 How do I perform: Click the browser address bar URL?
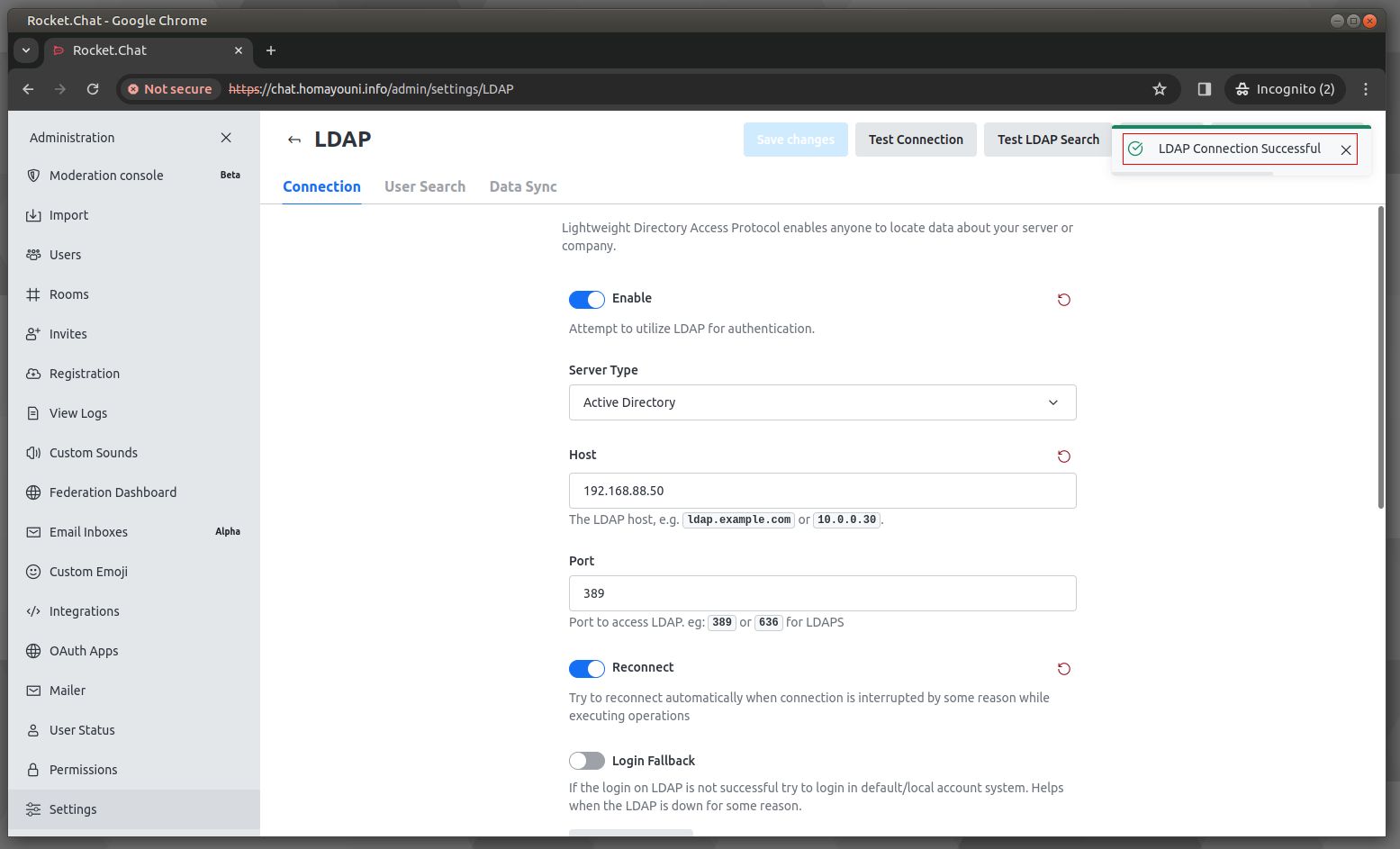[x=371, y=89]
